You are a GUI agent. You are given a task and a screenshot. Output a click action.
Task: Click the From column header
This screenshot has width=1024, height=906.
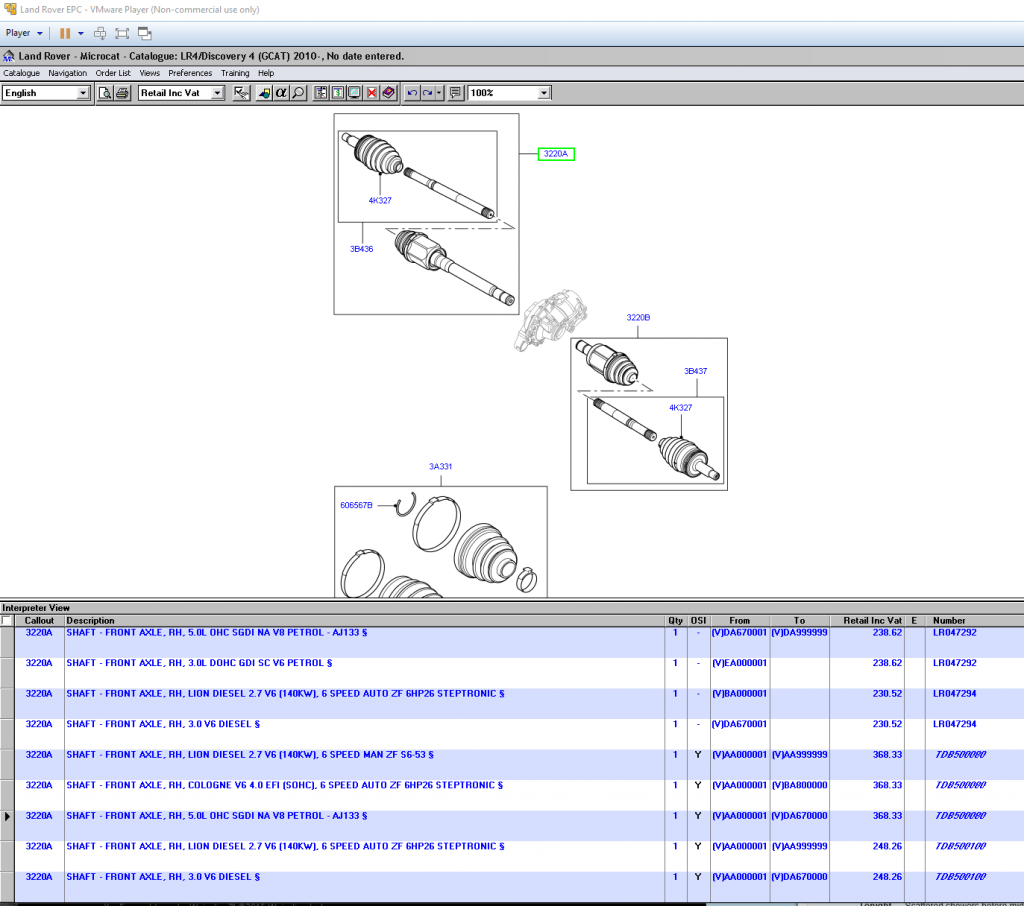pos(739,621)
